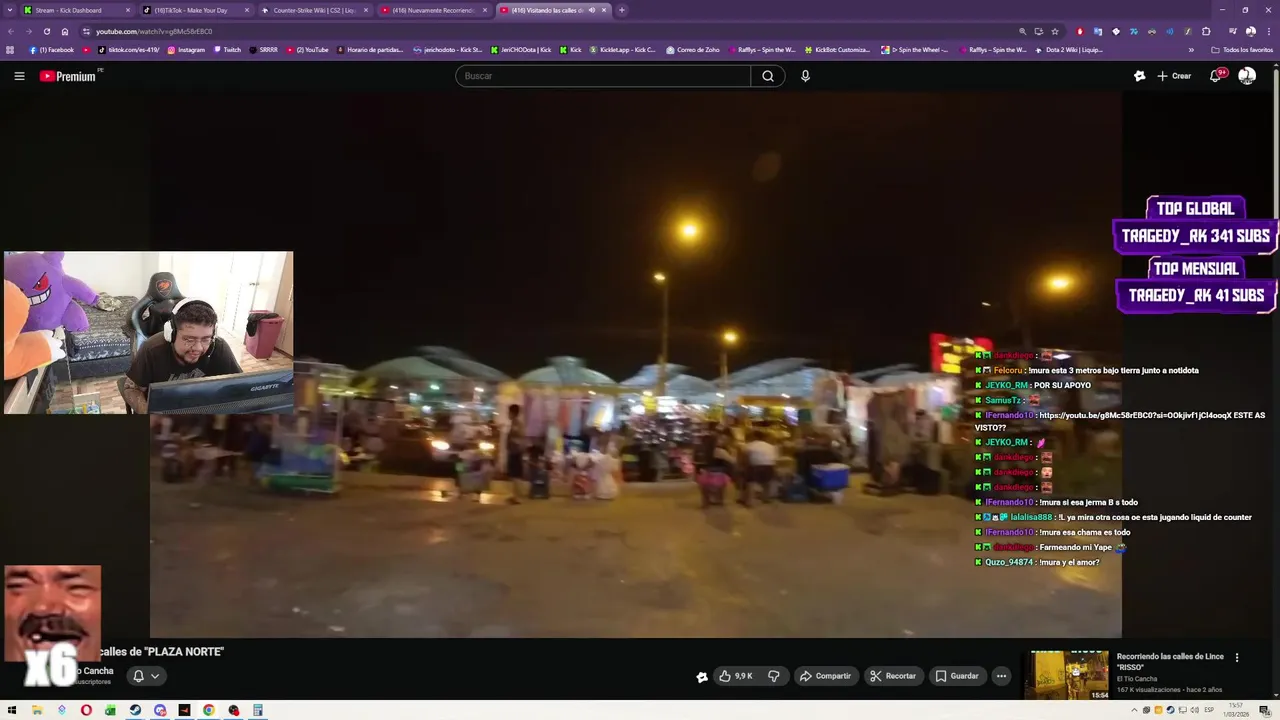Bookmark this page with star icon
The image size is (1280, 720).
coord(1055,31)
